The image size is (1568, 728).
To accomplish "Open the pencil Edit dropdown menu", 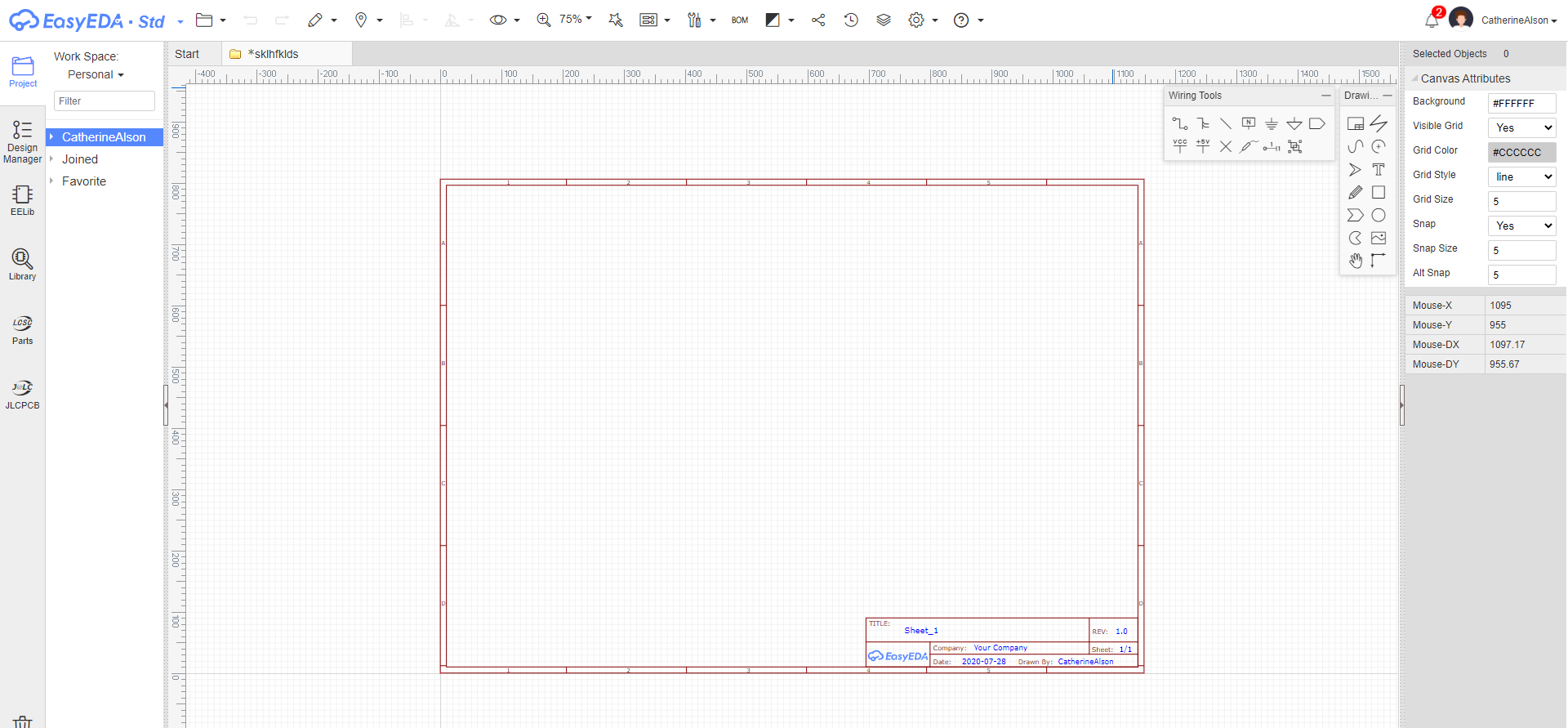I will coord(322,20).
